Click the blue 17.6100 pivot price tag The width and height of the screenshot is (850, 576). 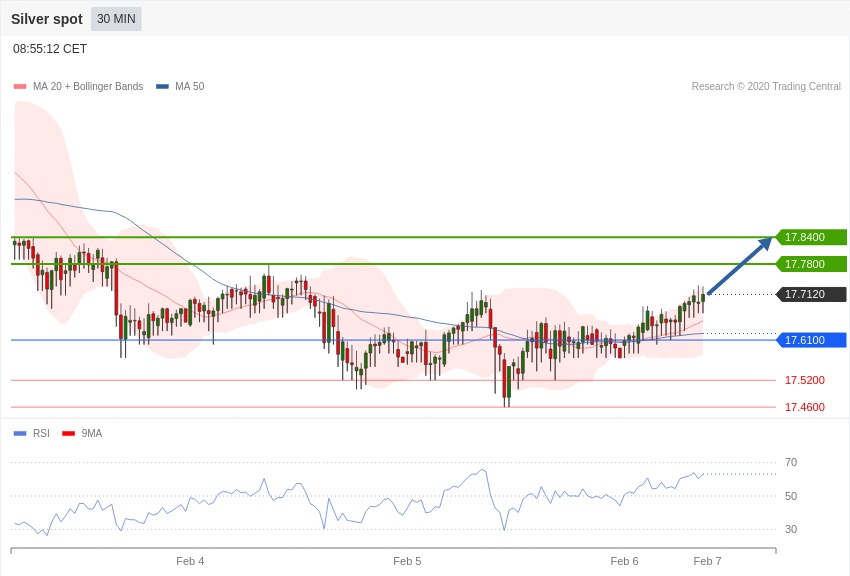click(x=811, y=340)
